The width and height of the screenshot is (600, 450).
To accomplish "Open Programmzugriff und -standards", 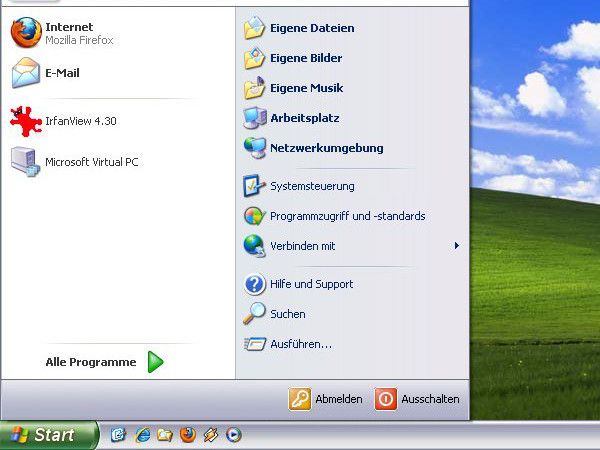I will [x=352, y=216].
